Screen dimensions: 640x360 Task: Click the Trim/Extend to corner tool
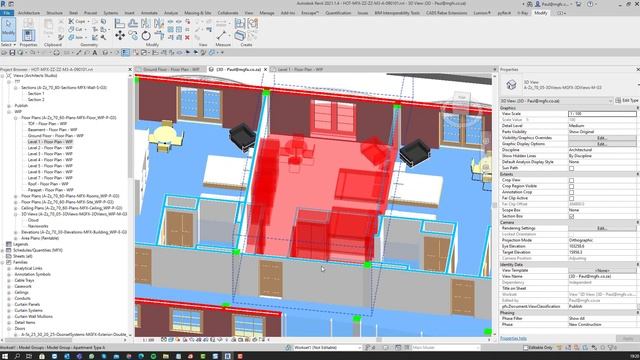(159, 36)
